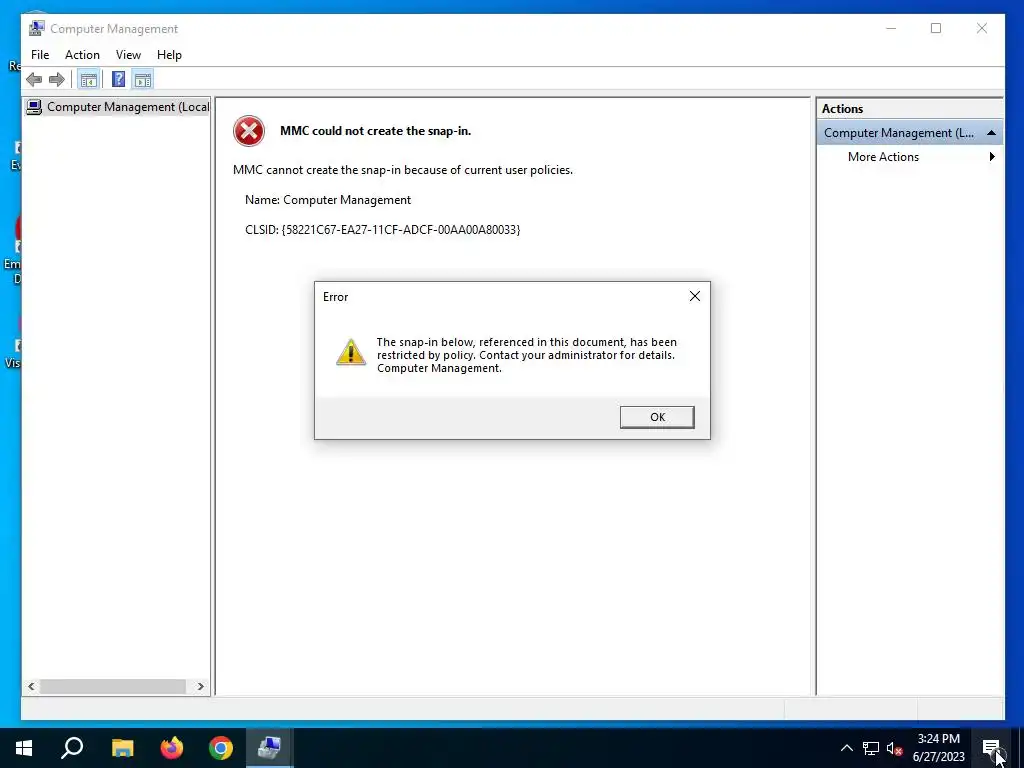Click the Computer Management title bar icon
This screenshot has height=768, width=1024.
click(37, 28)
